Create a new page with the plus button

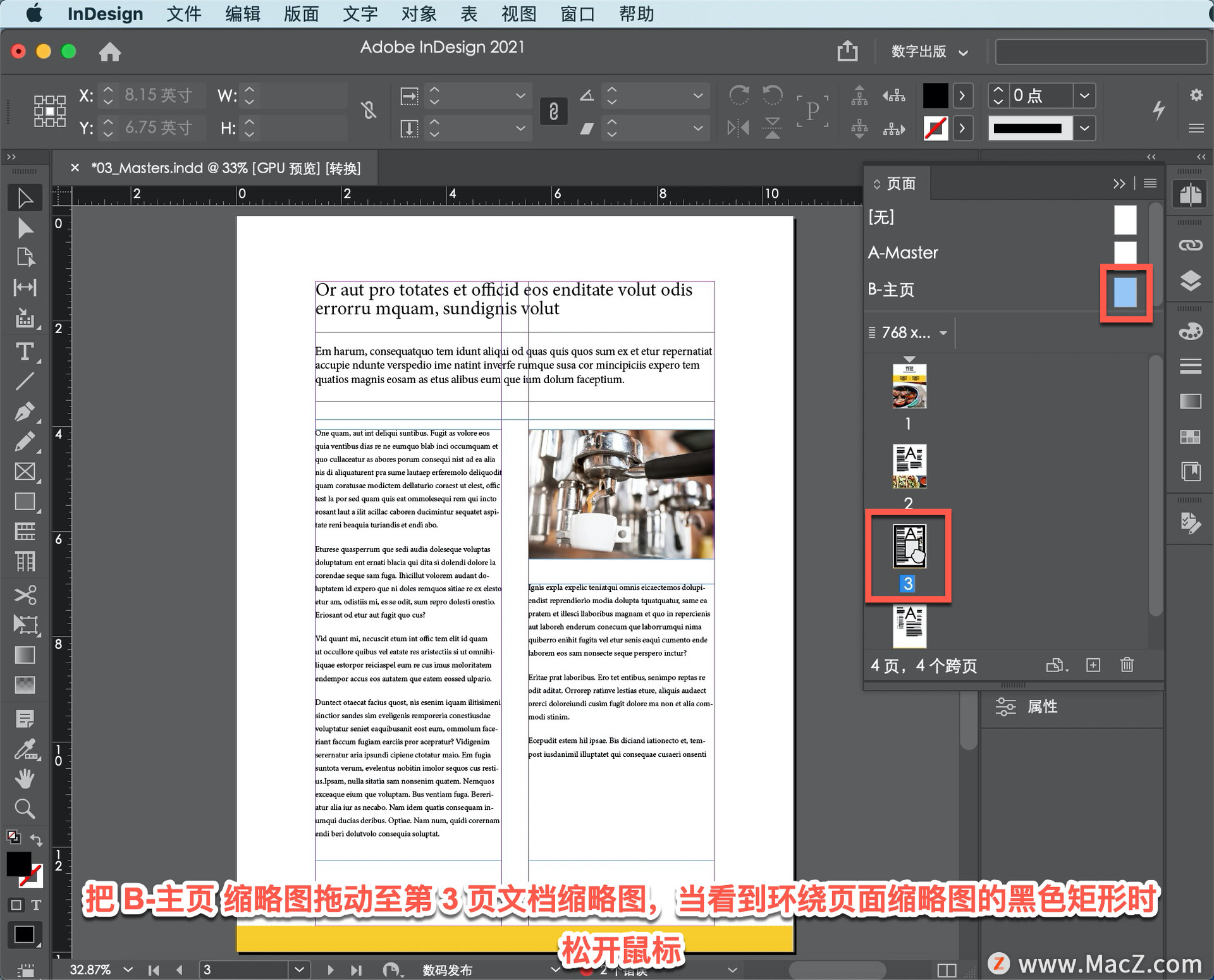click(1093, 665)
